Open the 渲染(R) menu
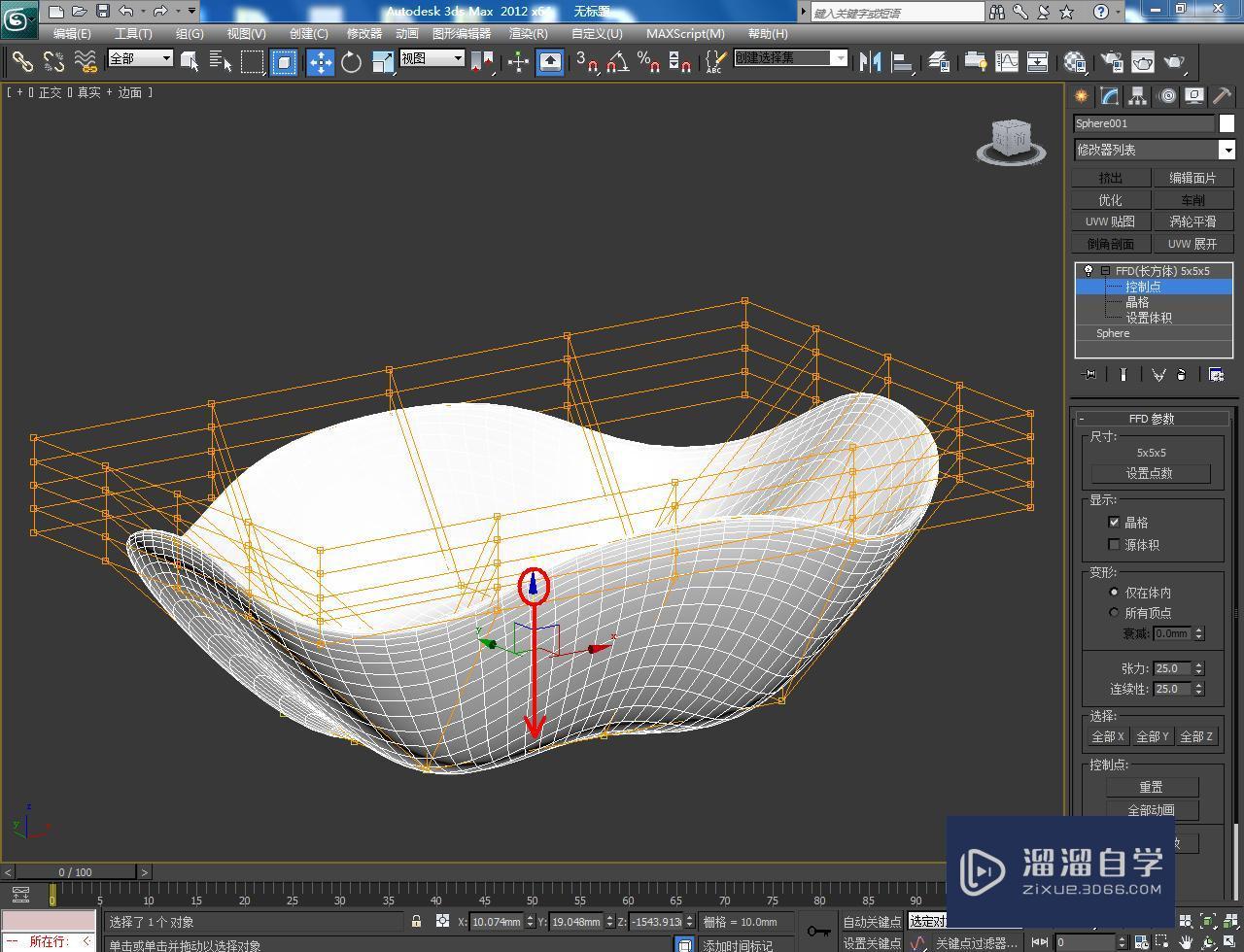 click(x=528, y=33)
